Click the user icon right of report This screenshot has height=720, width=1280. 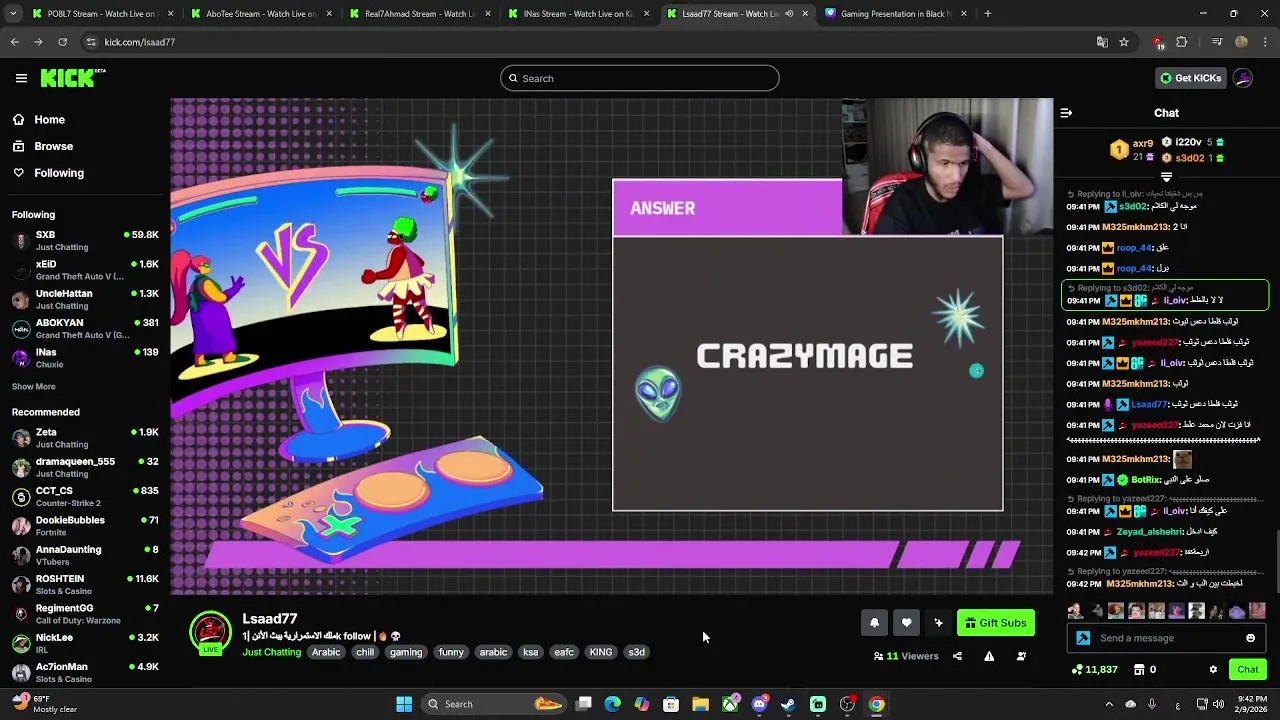pyautogui.click(x=1021, y=656)
